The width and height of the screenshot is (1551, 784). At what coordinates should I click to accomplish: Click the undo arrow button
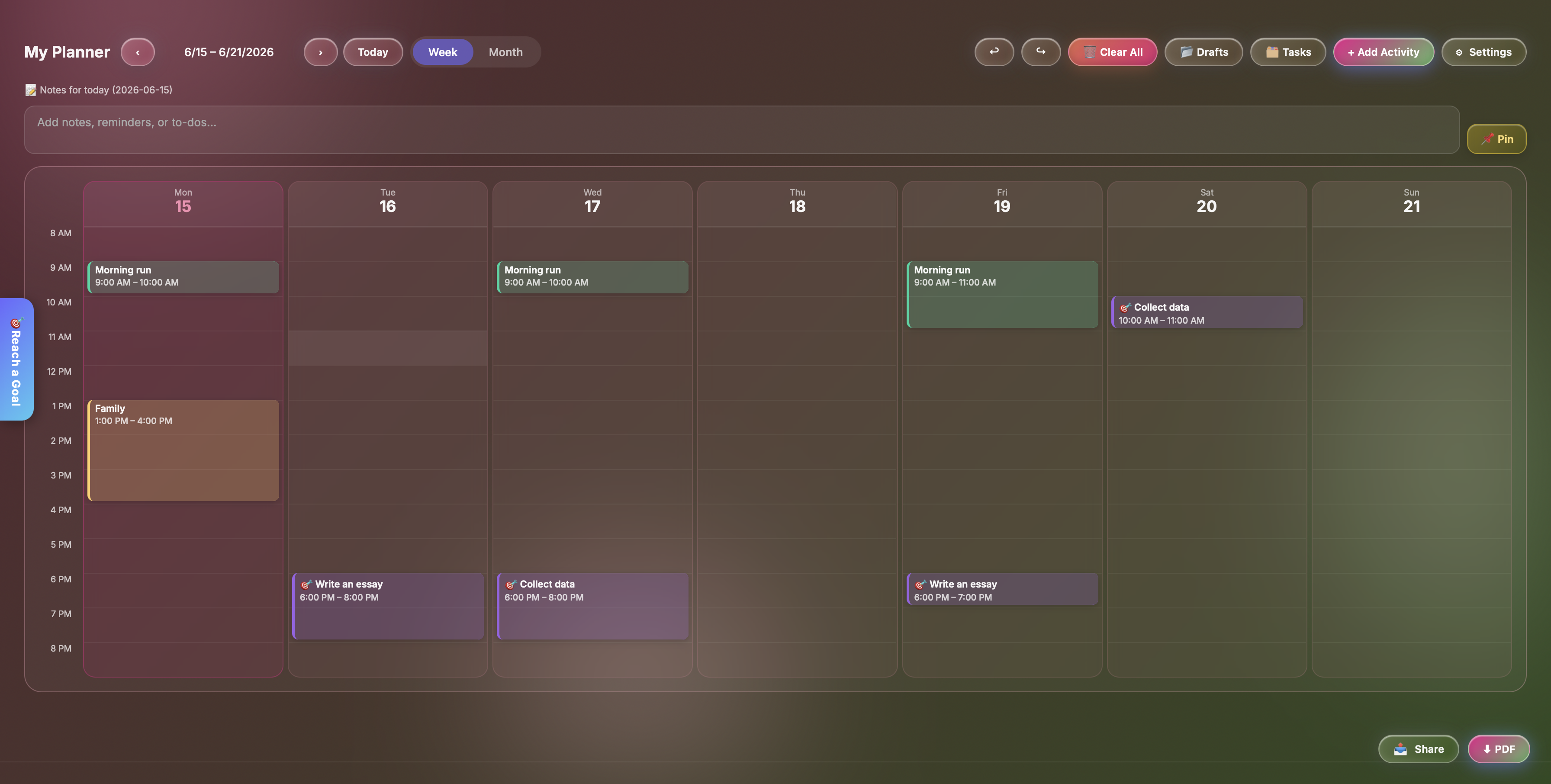pos(994,52)
